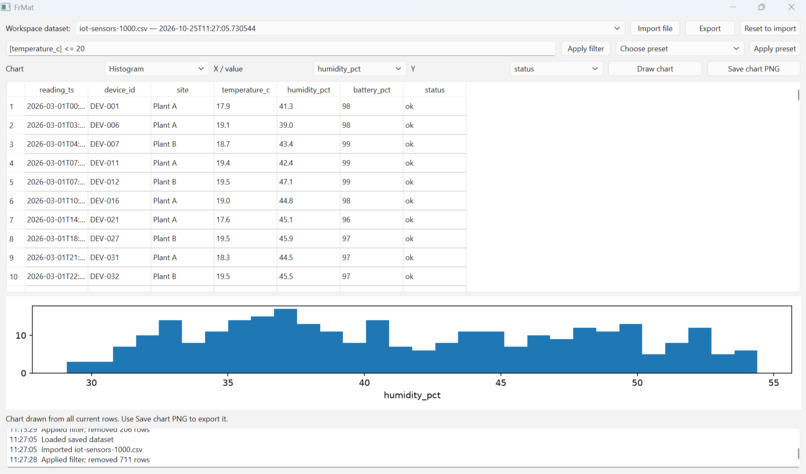Click cell DEV-007 in device_id column
This screenshot has height=474, width=806.
coord(119,144)
